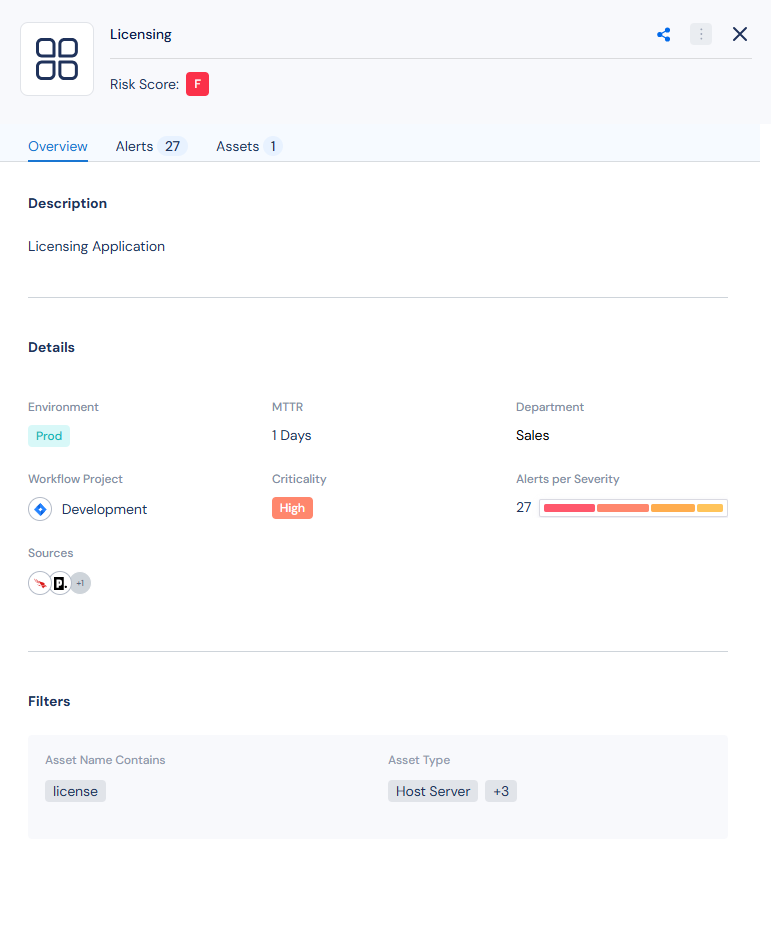The width and height of the screenshot is (771, 931).
Task: Click the 27 alerts count badge
Action: pyautogui.click(x=172, y=146)
